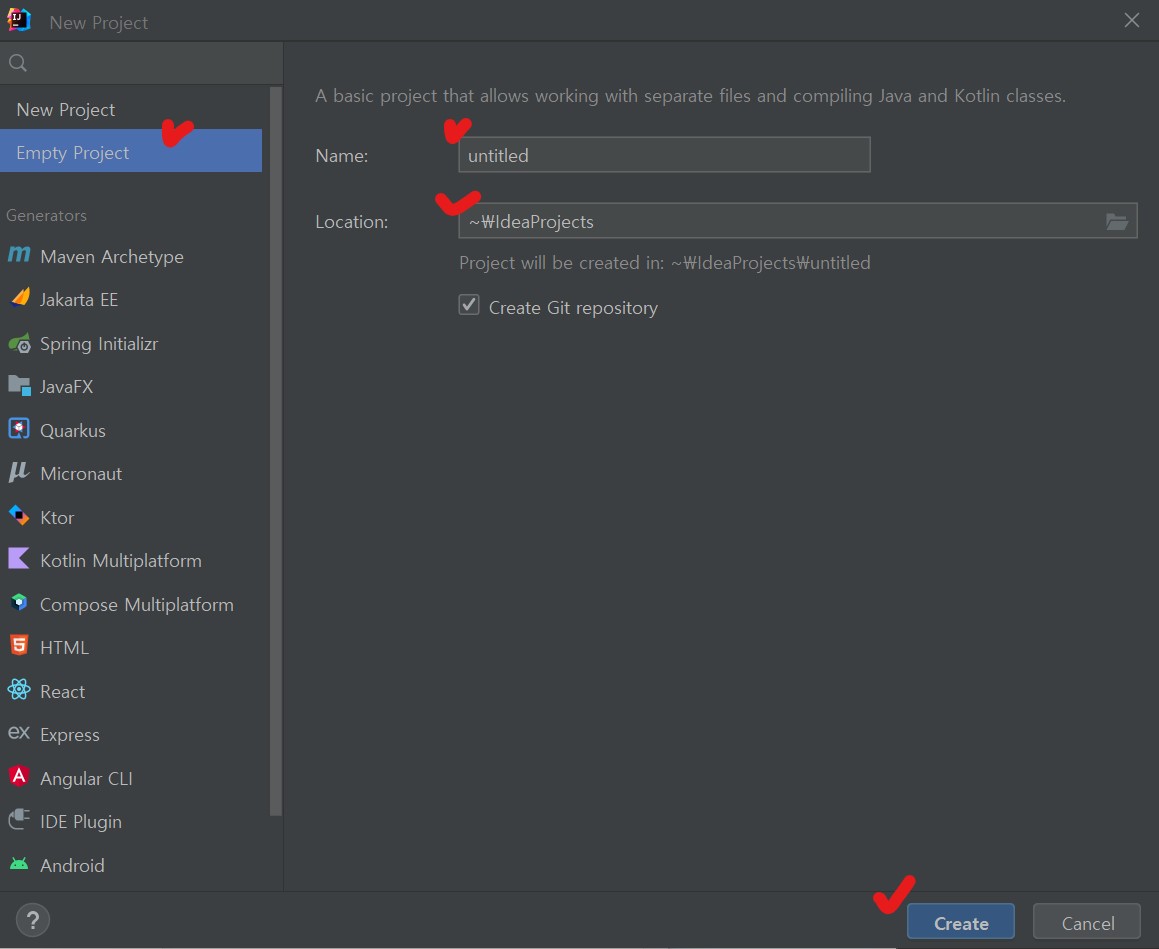1159x949 pixels.
Task: Select the Jakarta EE label
Action: coord(79,300)
